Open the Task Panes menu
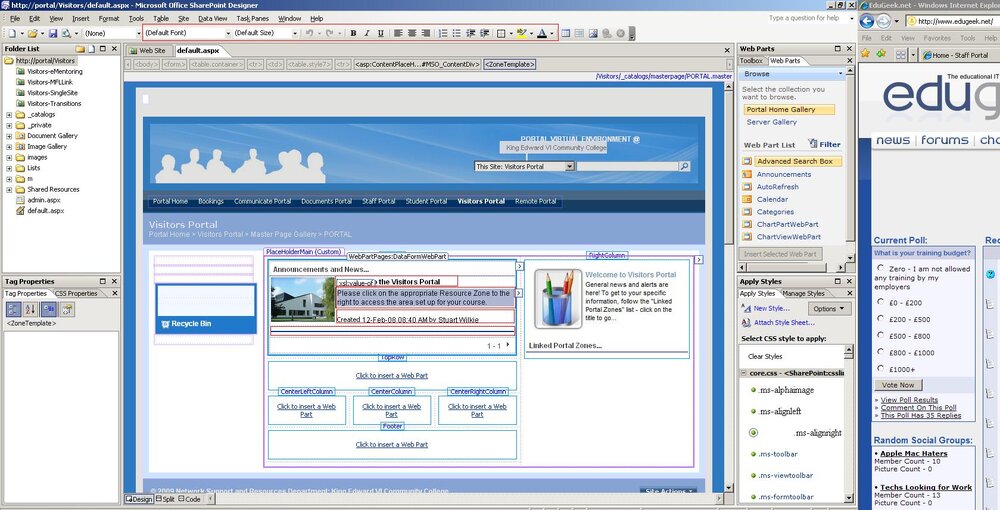Image resolution: width=1000 pixels, height=510 pixels. pyautogui.click(x=253, y=18)
